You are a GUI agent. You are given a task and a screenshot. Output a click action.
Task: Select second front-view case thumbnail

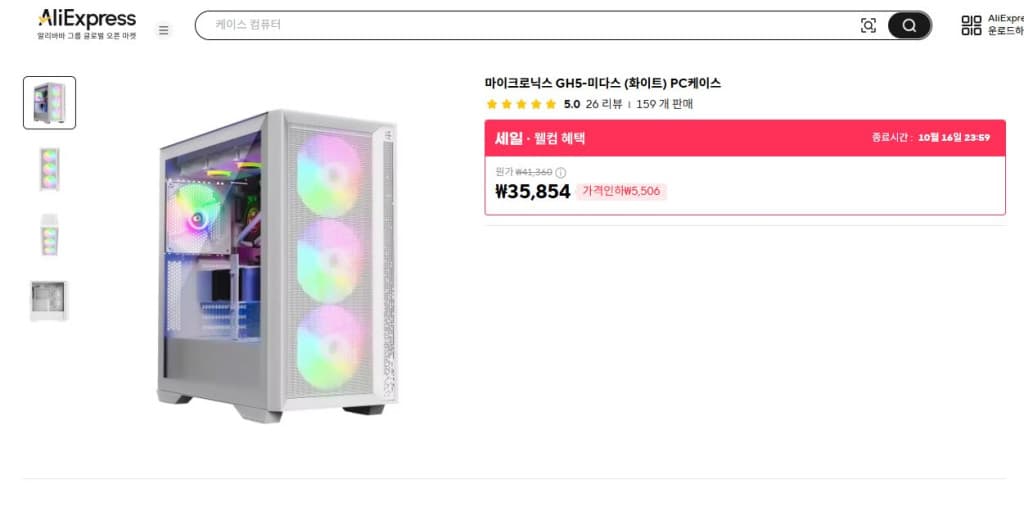pos(50,169)
